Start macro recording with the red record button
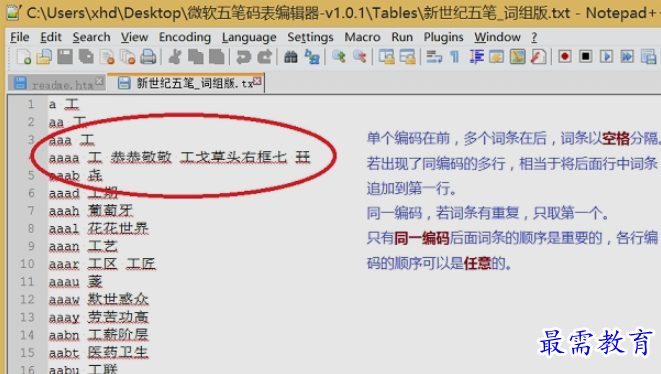The image size is (661, 374). pyautogui.click(x=565, y=57)
